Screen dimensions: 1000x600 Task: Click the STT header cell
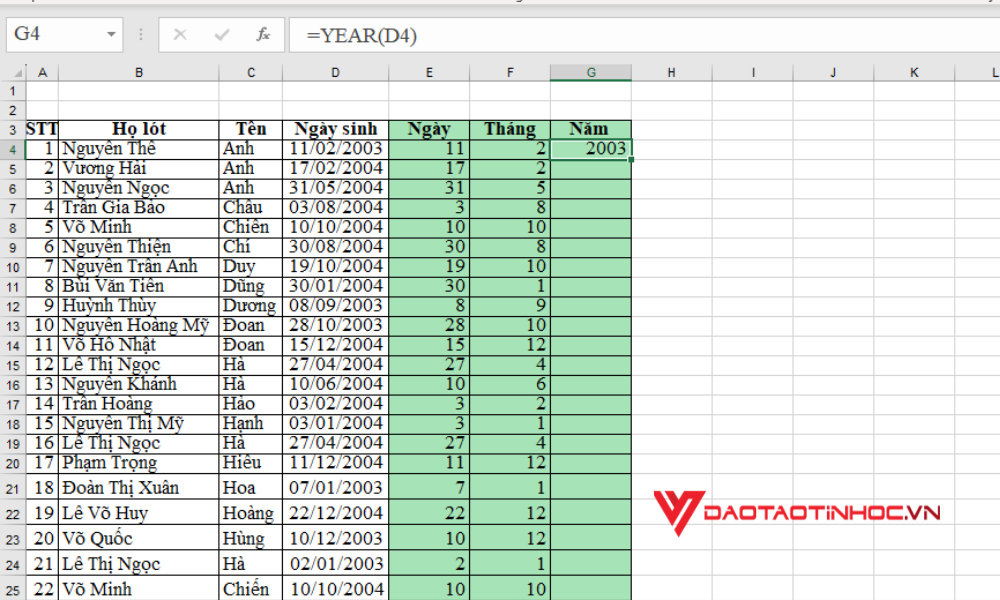[42, 128]
